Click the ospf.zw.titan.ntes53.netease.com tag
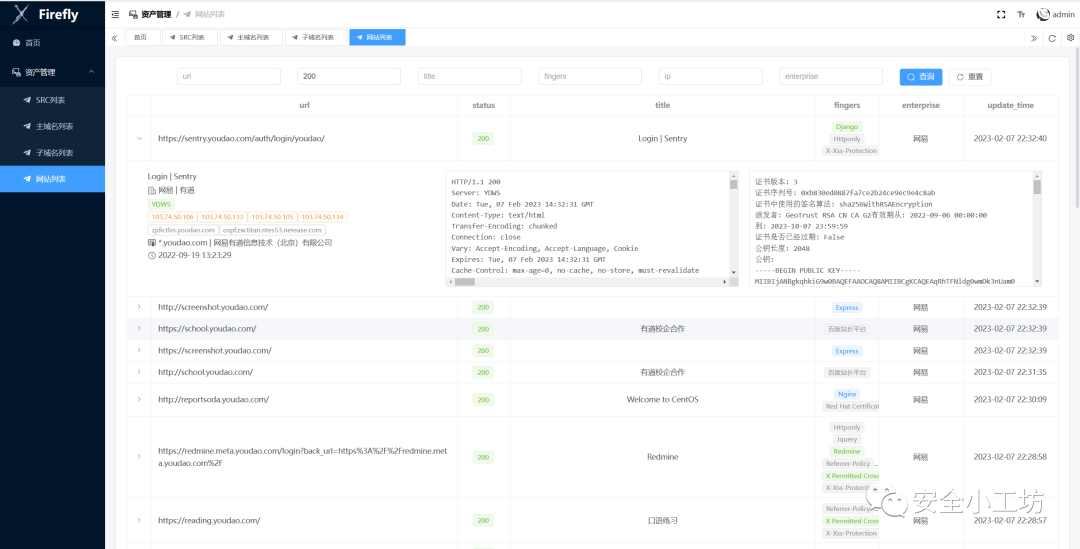Viewport: 1080px width, 549px height. click(273, 230)
